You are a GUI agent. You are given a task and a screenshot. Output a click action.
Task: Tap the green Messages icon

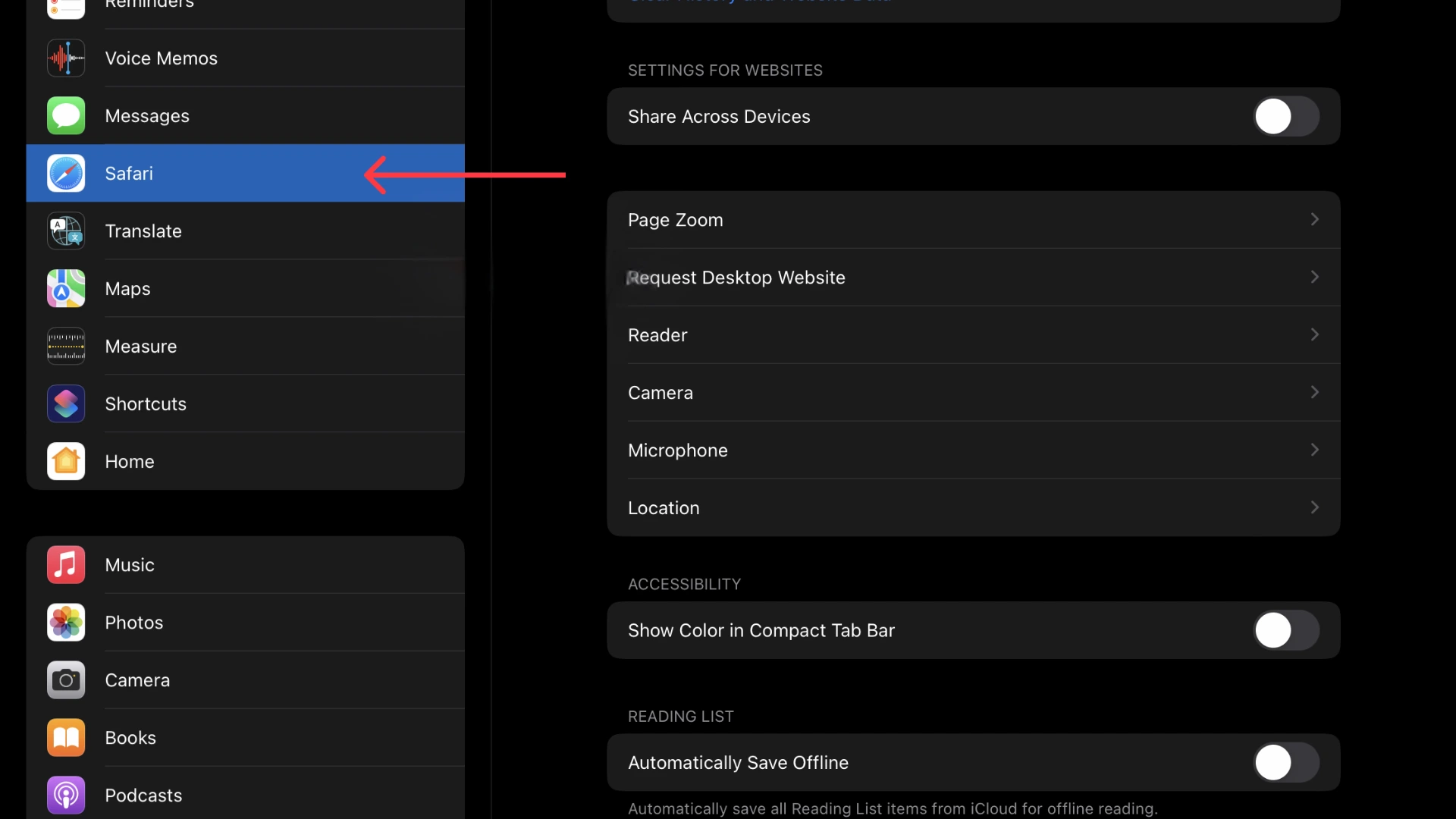[x=66, y=116]
